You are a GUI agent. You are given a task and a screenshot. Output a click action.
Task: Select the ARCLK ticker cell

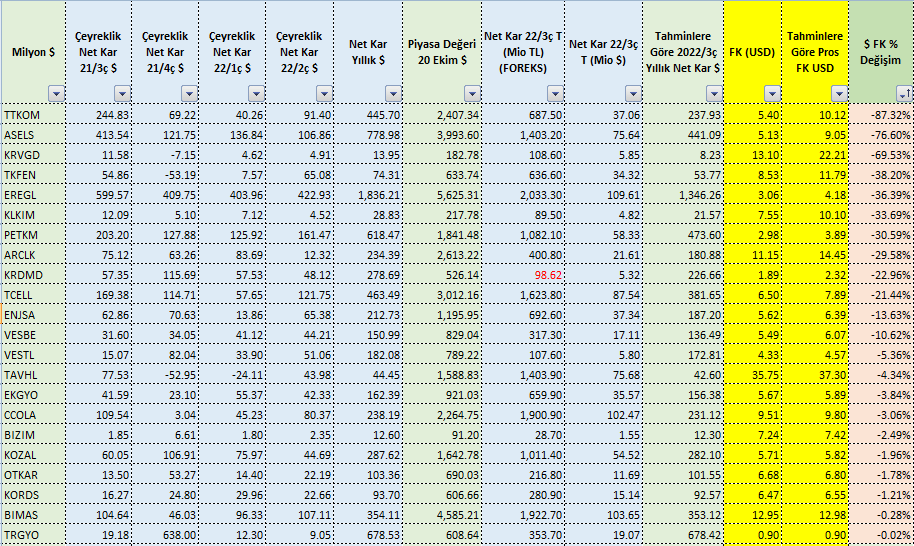33,255
